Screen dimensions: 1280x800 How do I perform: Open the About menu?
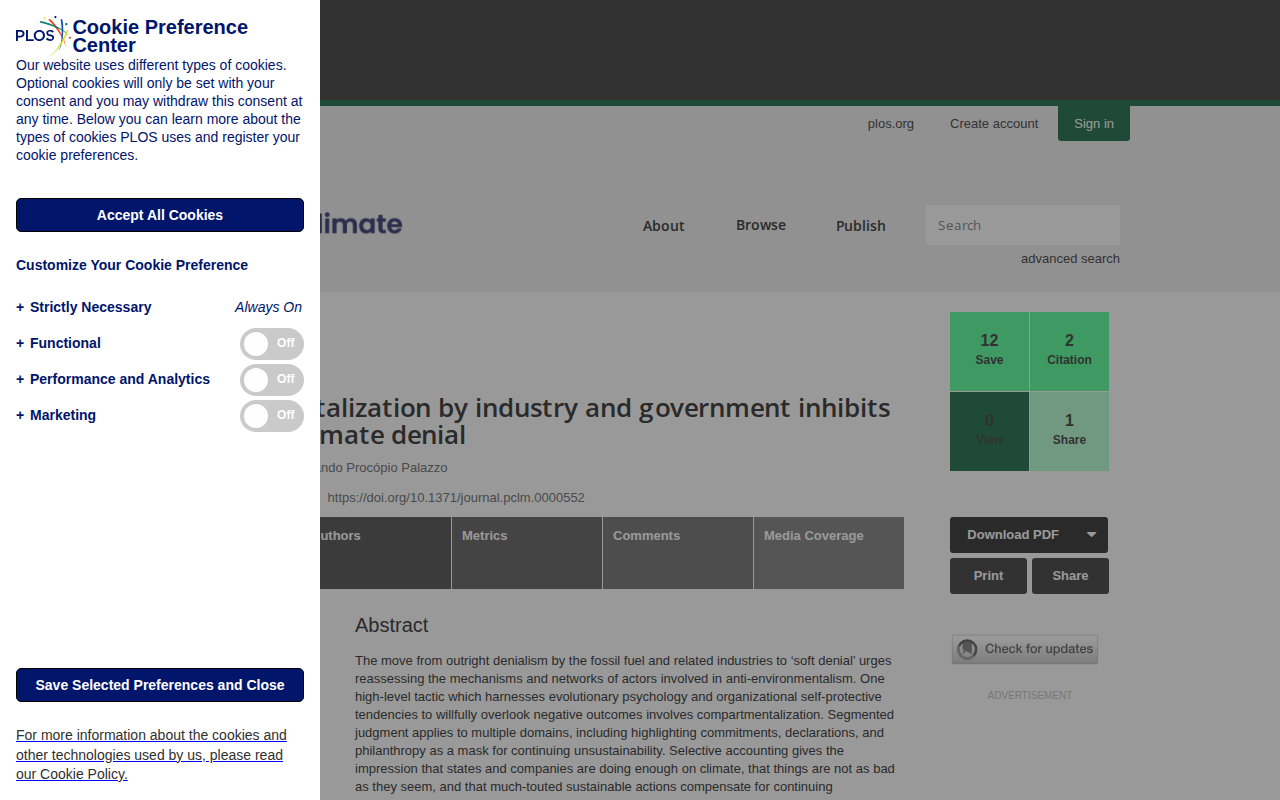click(x=663, y=226)
